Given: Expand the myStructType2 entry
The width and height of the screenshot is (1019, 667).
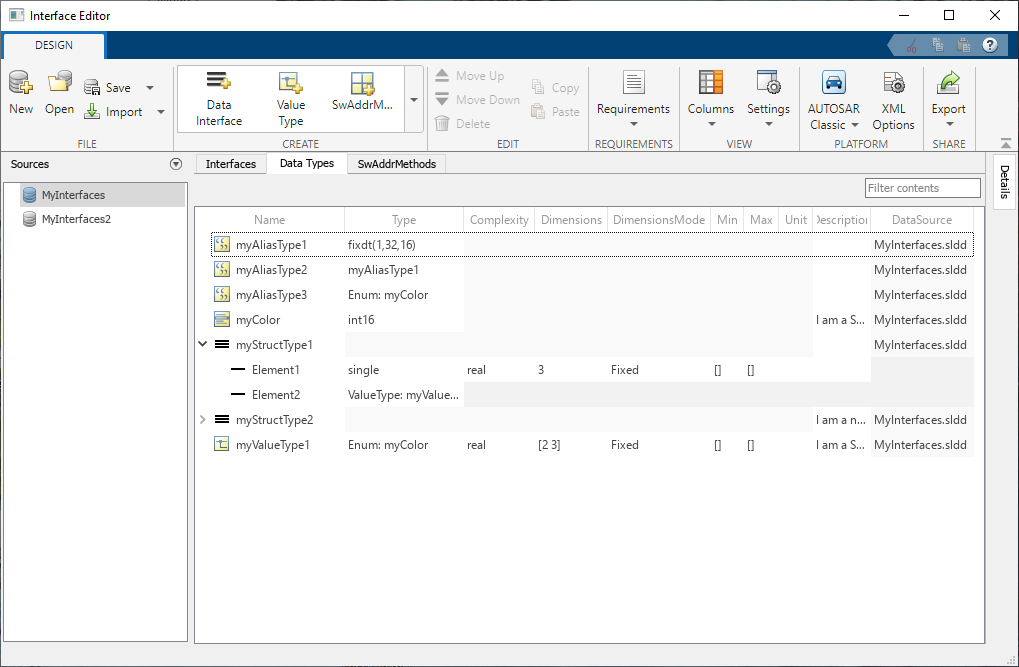Looking at the screenshot, I should coord(202,419).
